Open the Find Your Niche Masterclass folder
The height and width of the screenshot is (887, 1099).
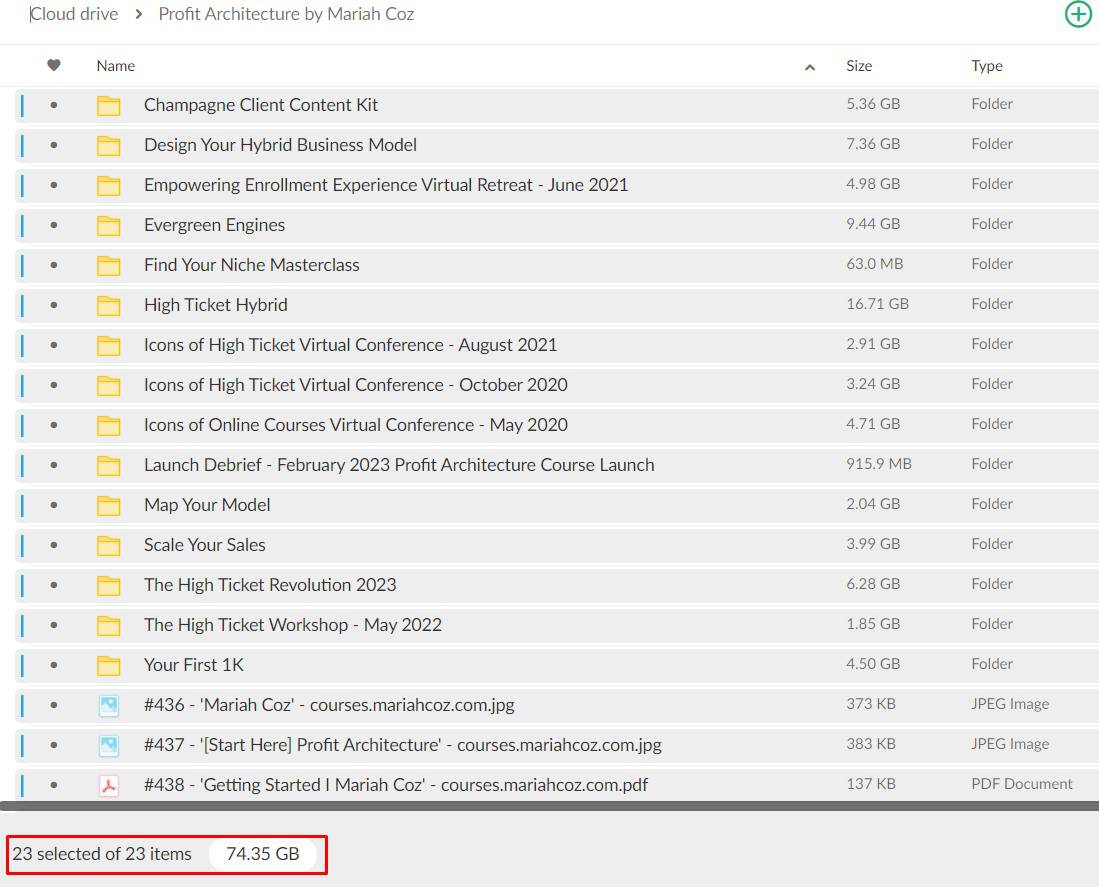click(x=251, y=265)
